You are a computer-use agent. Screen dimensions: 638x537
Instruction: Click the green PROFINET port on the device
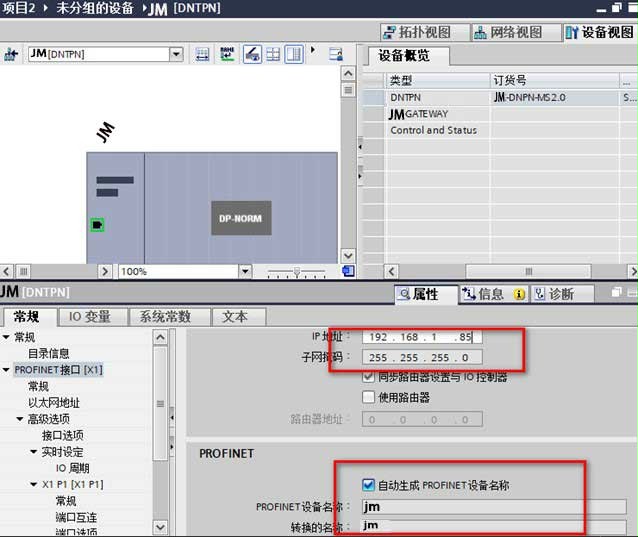point(97,225)
